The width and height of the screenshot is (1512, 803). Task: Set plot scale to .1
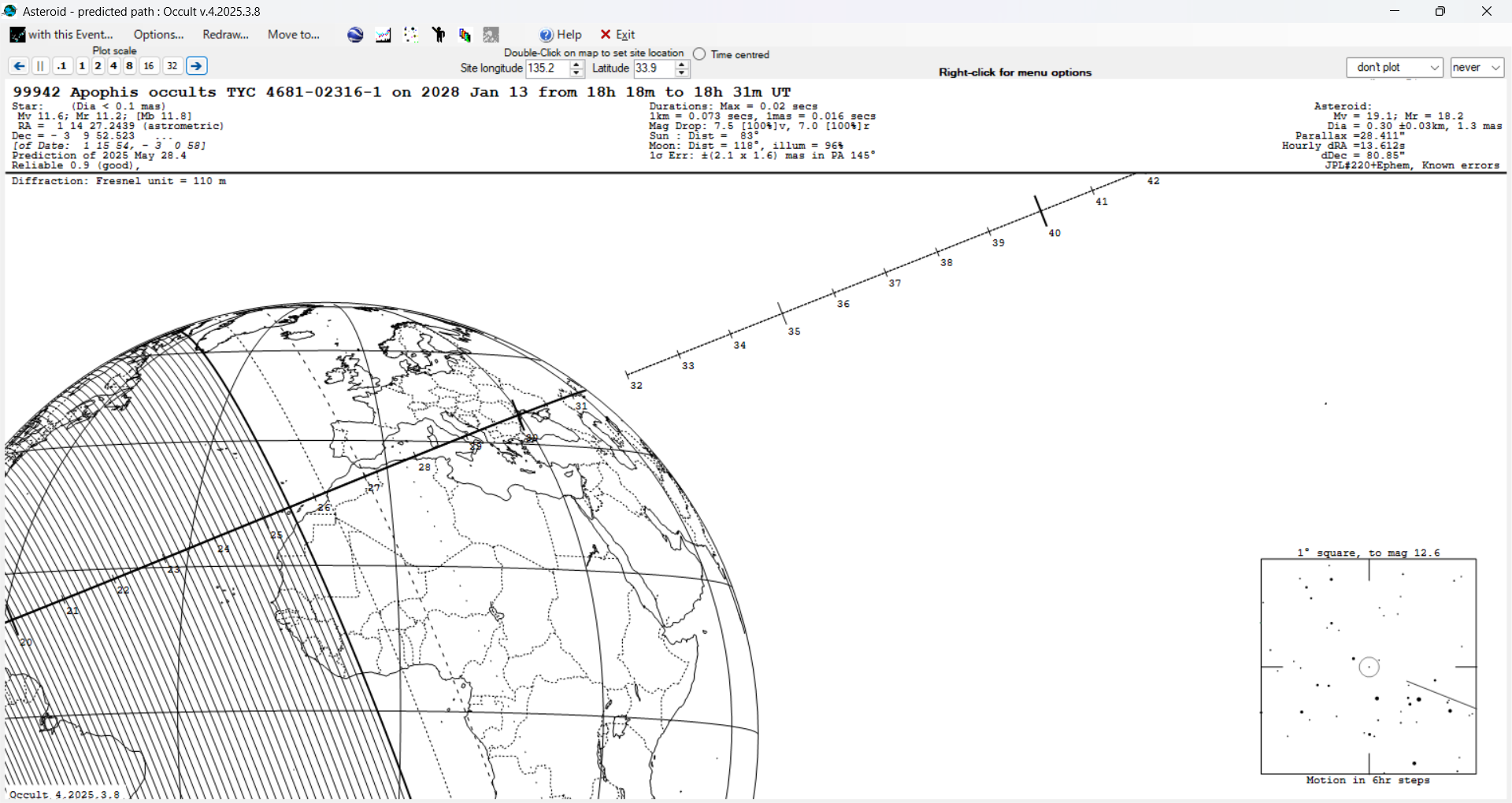pos(62,66)
